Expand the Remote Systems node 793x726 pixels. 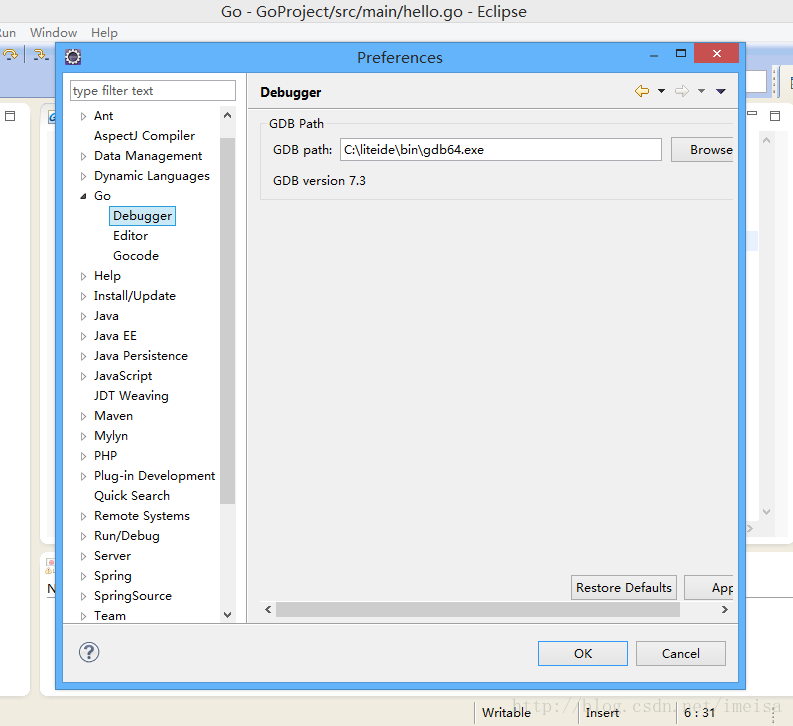point(83,516)
